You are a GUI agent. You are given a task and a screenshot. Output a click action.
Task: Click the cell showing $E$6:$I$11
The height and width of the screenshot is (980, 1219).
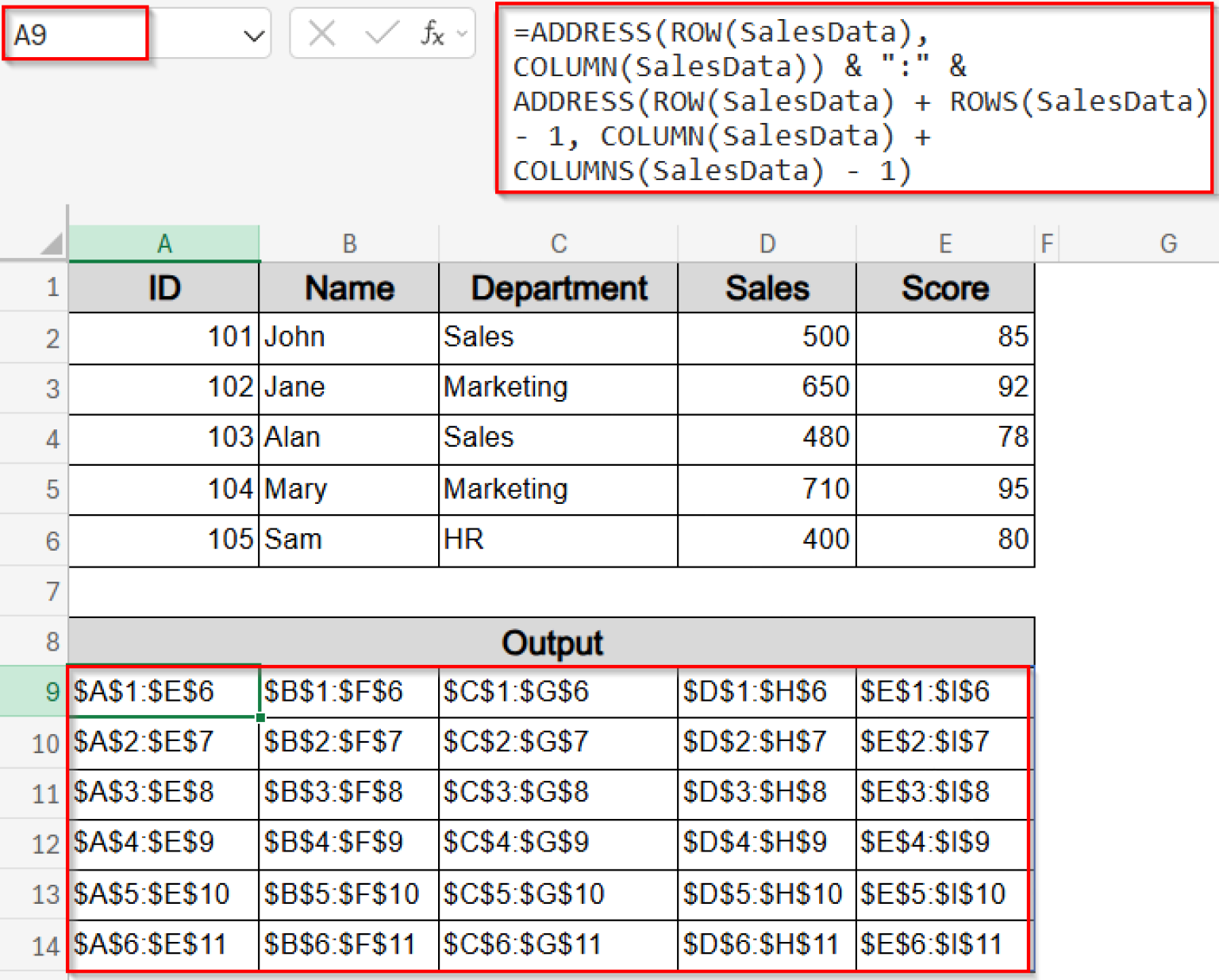[943, 944]
